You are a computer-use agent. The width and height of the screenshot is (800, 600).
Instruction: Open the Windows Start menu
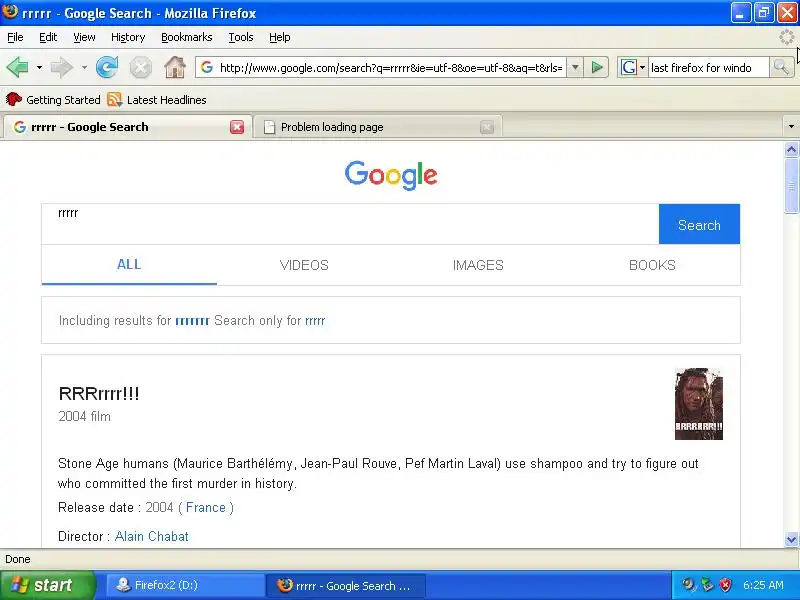pyautogui.click(x=47, y=585)
